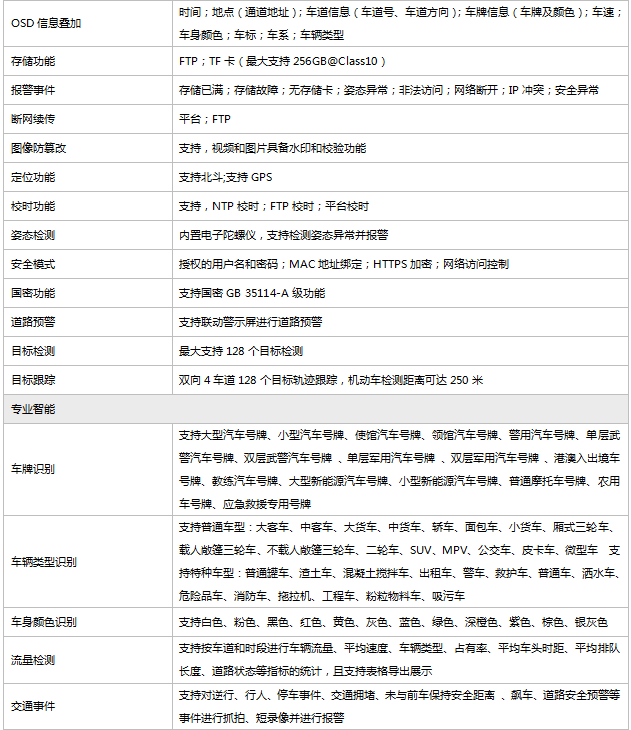Click the 交通事件 row label
This screenshot has height=730, width=631.
click(32, 706)
